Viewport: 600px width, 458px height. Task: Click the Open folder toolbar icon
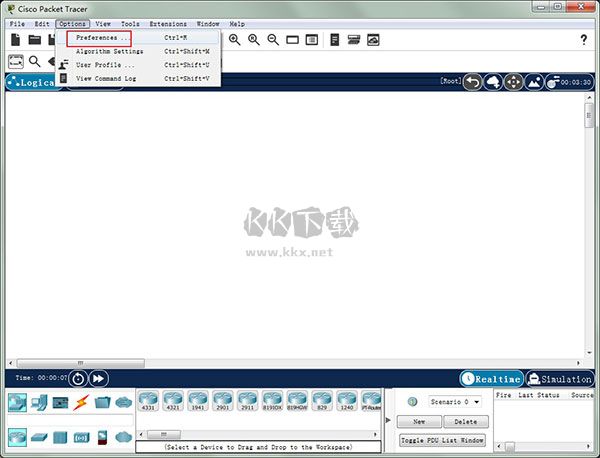(x=34, y=39)
